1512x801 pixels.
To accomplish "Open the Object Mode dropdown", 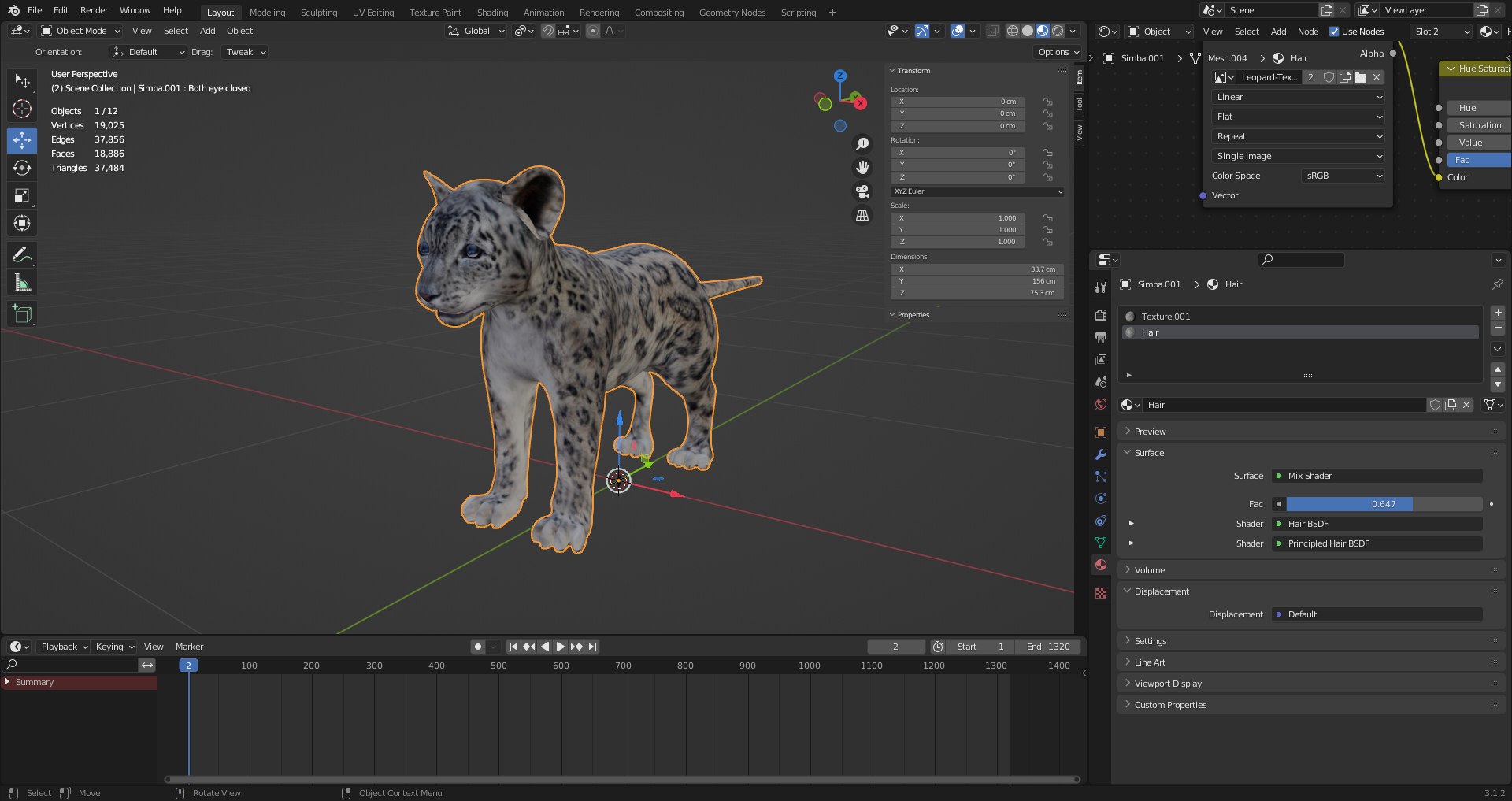I will coord(80,31).
